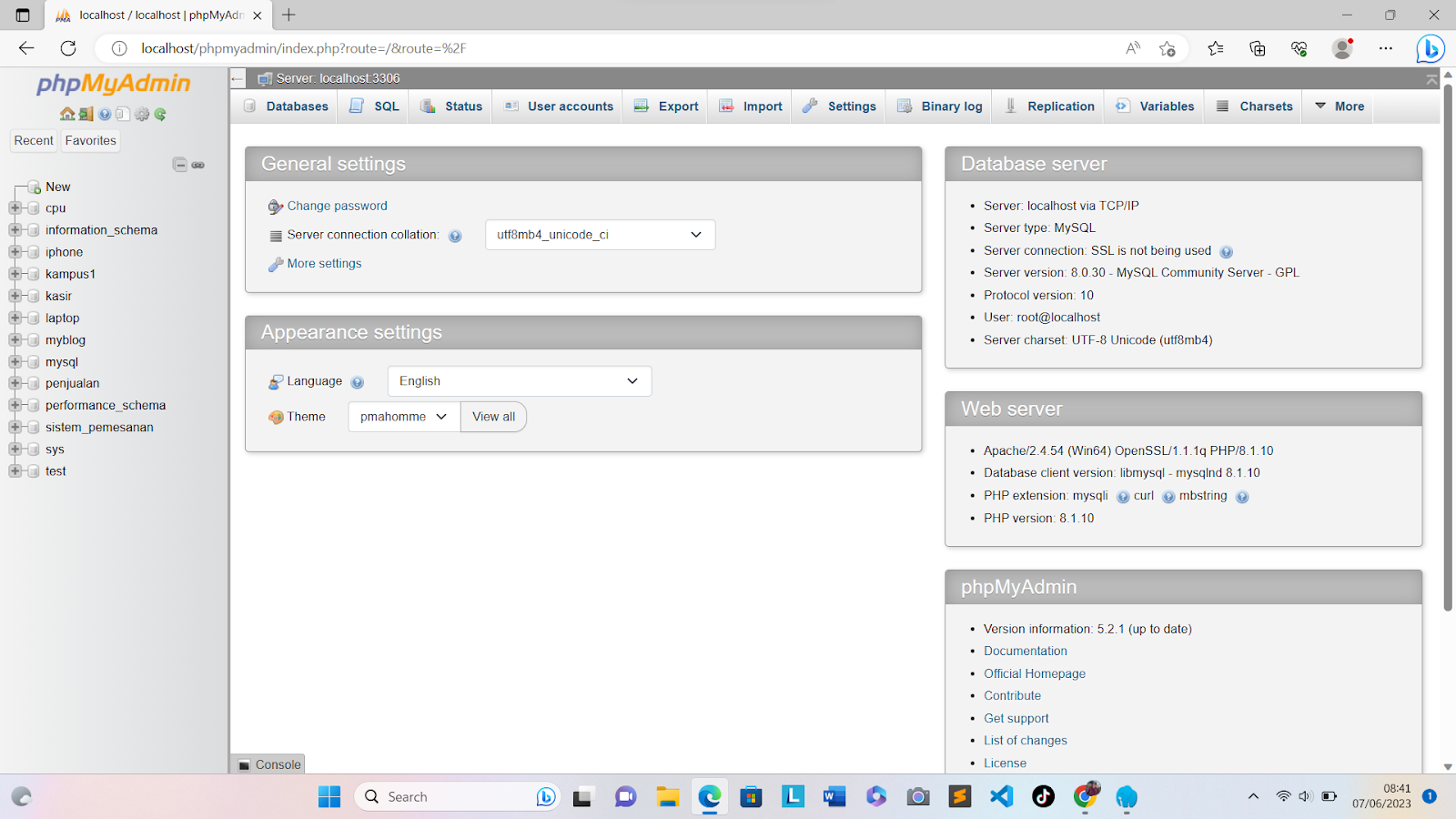Open File Explorer from taskbar
The image size is (1456, 819).
pos(667,796)
